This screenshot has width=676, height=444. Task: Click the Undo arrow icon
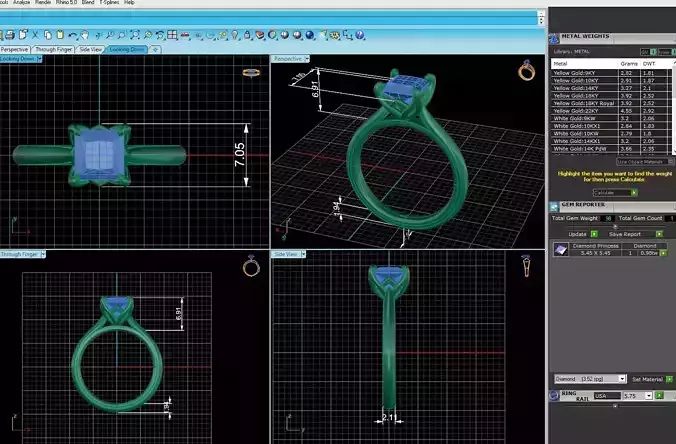click(x=72, y=35)
